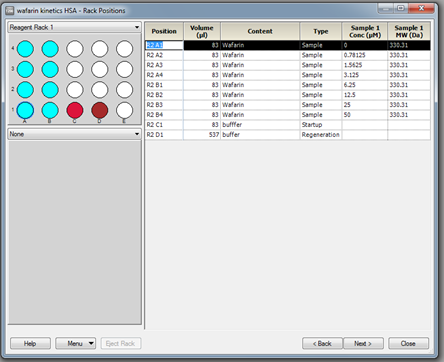Go Back to previous step
Screen dimensions: 444x362
pos(322,343)
